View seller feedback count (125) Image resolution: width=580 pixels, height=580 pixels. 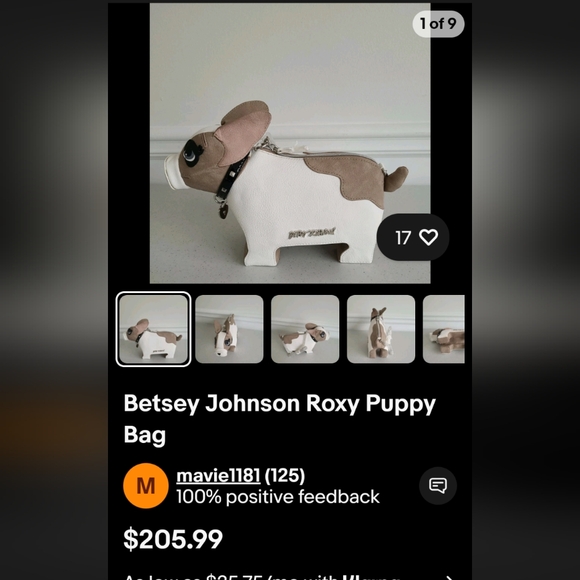(x=285, y=475)
